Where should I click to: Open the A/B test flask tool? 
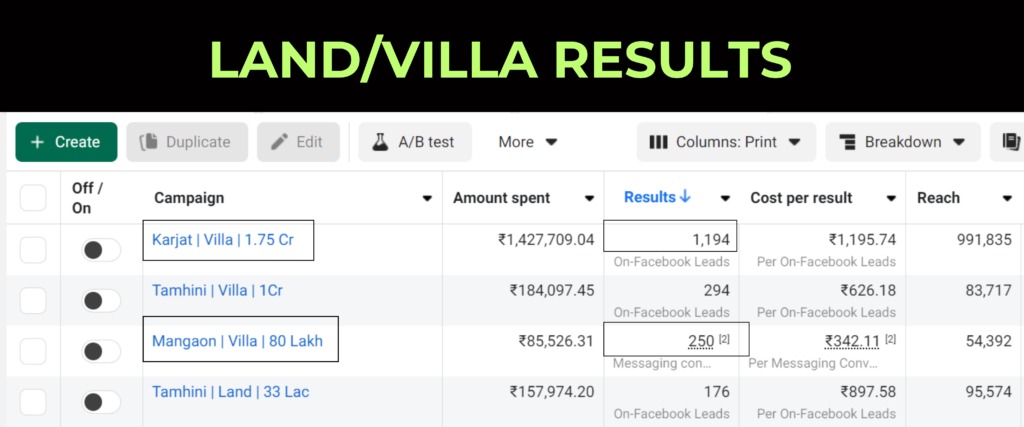tap(414, 142)
